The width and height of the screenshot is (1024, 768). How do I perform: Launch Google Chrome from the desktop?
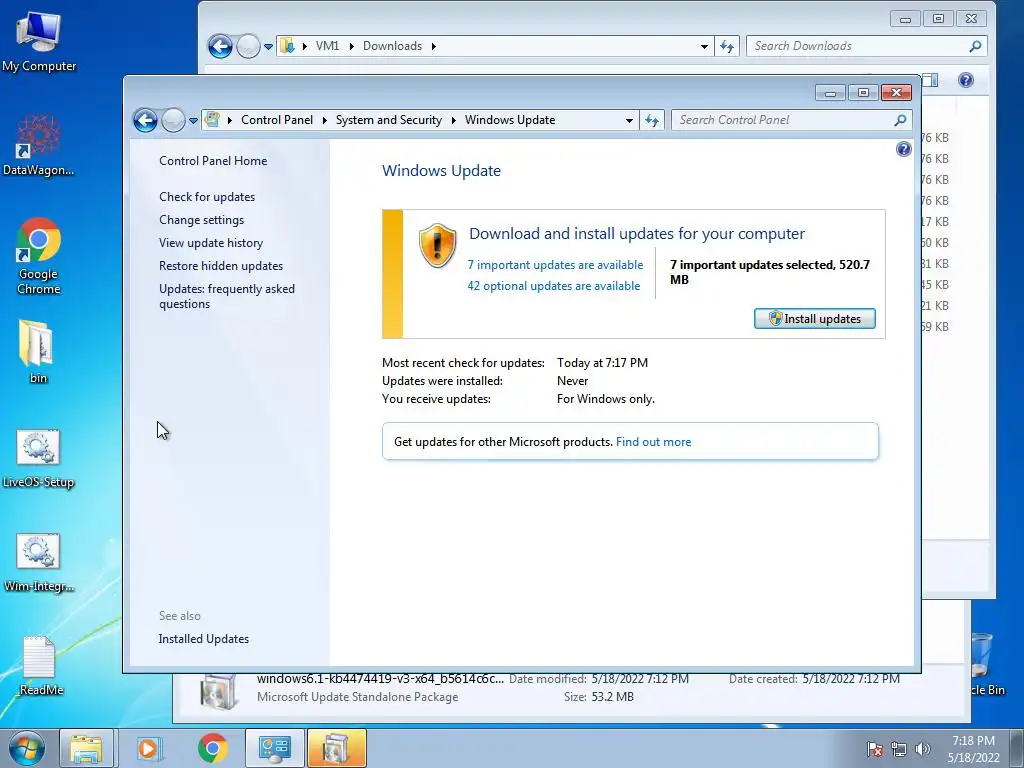(39, 255)
